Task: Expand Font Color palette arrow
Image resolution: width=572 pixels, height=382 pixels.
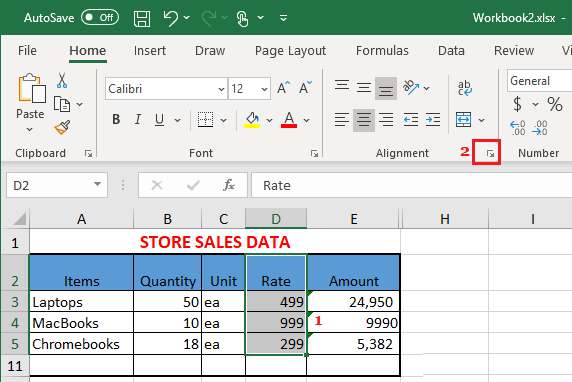Action: click(306, 120)
